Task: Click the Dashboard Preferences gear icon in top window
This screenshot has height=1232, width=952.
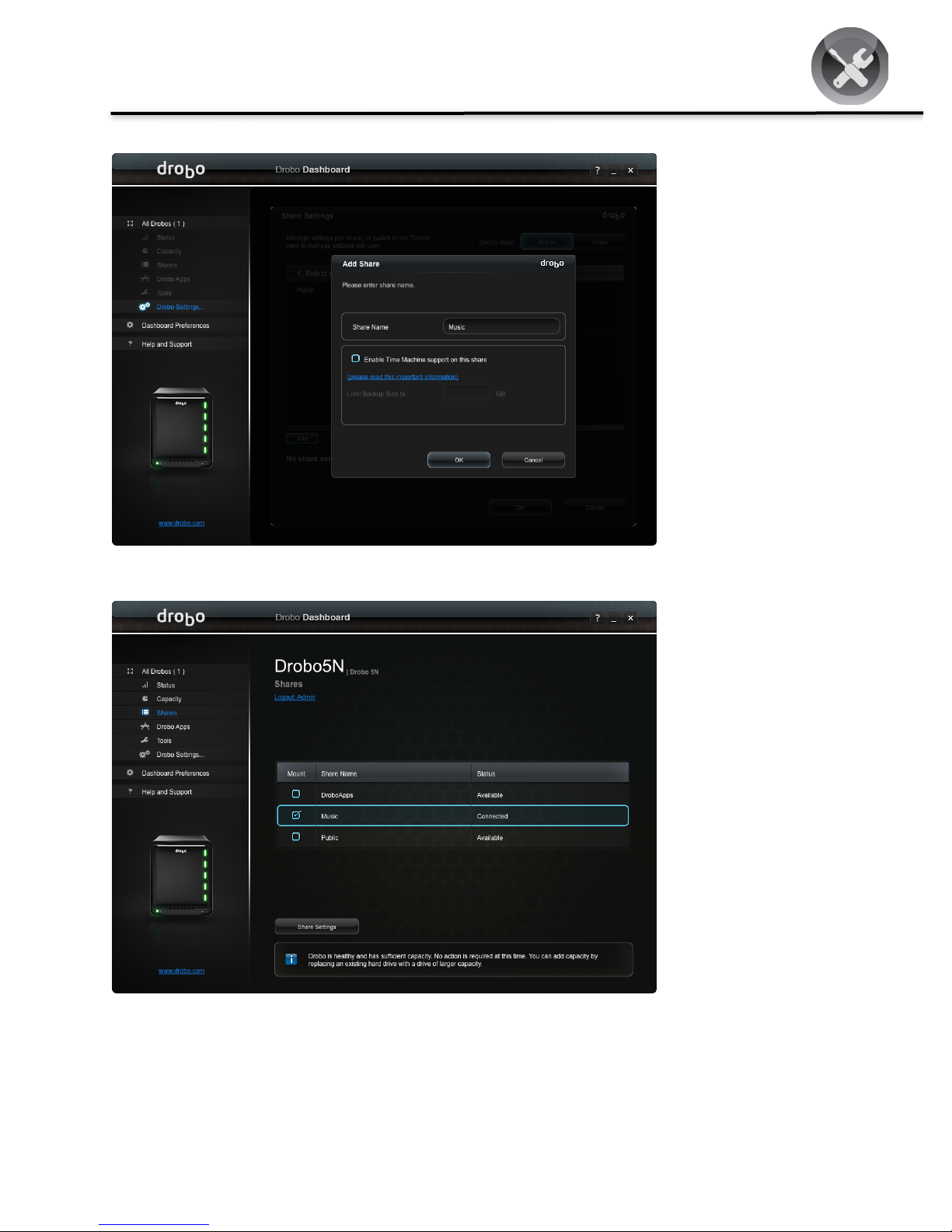Action: coord(130,326)
